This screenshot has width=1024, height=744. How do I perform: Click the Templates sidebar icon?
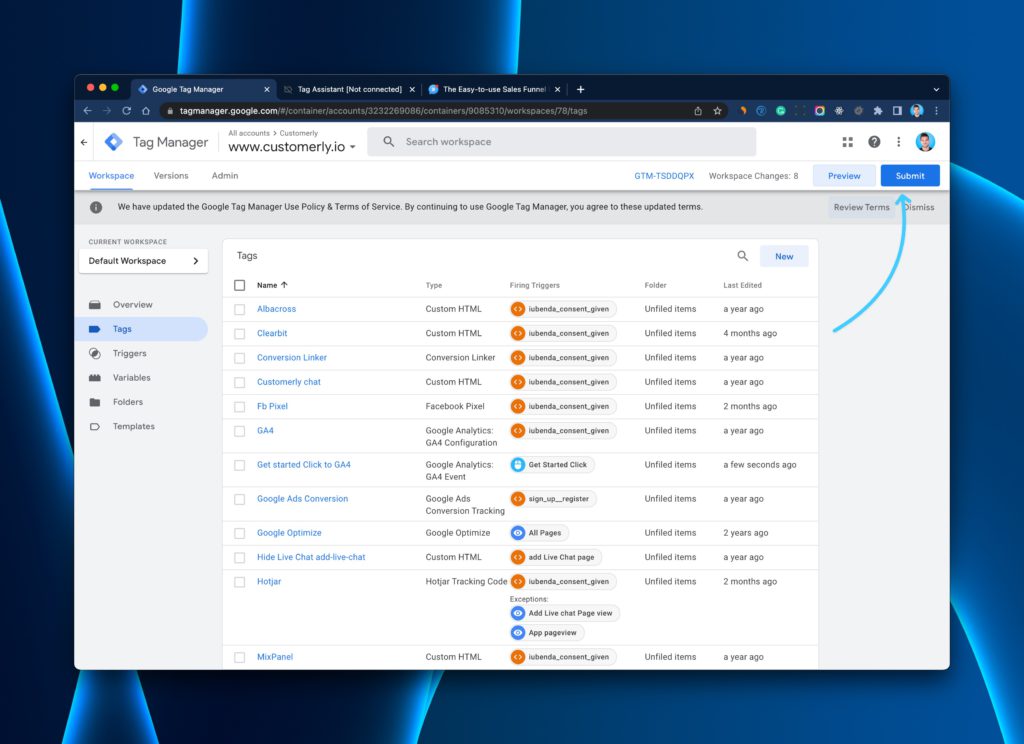point(95,427)
